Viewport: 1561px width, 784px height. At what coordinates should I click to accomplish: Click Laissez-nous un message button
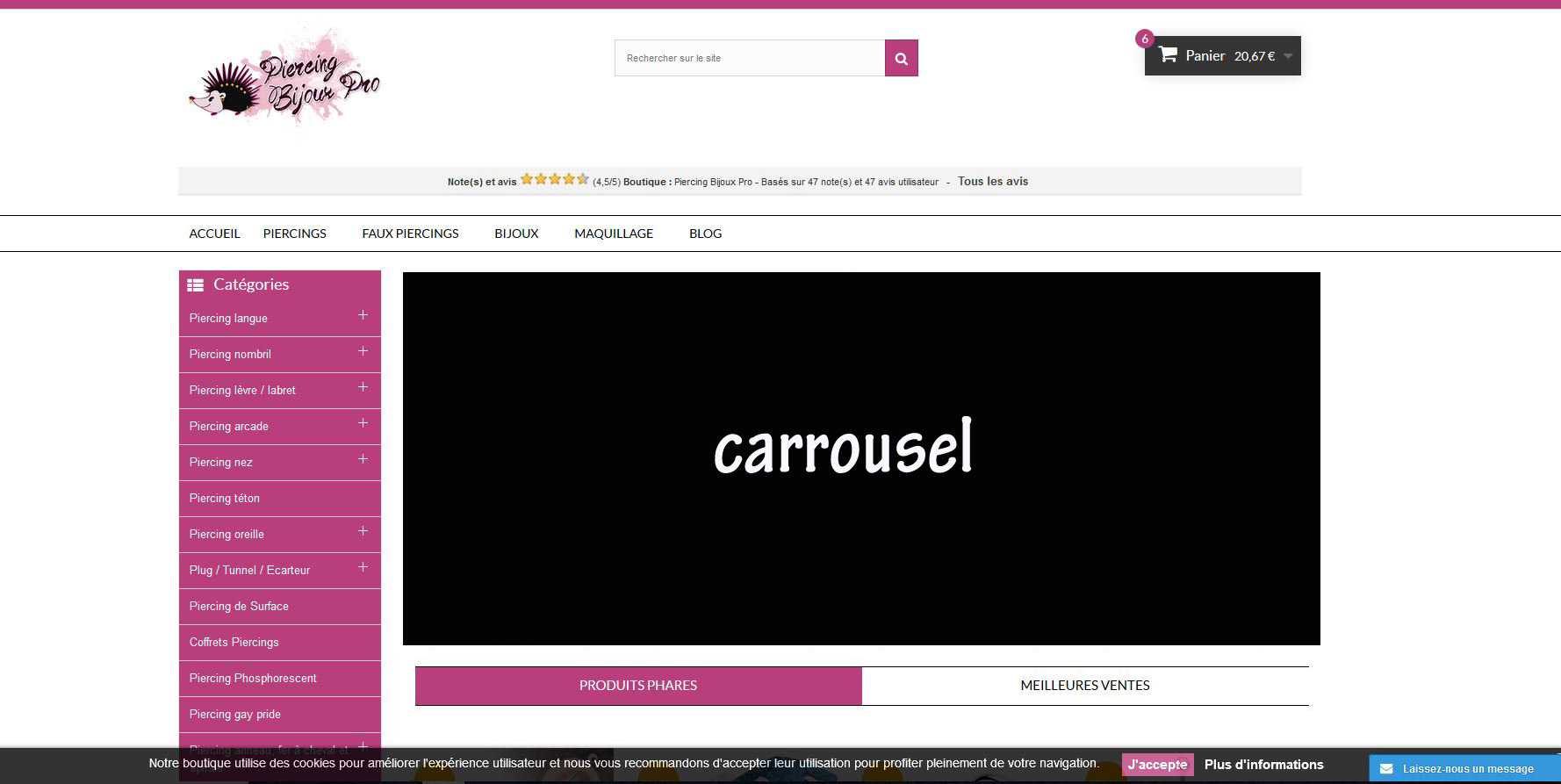tap(1464, 769)
